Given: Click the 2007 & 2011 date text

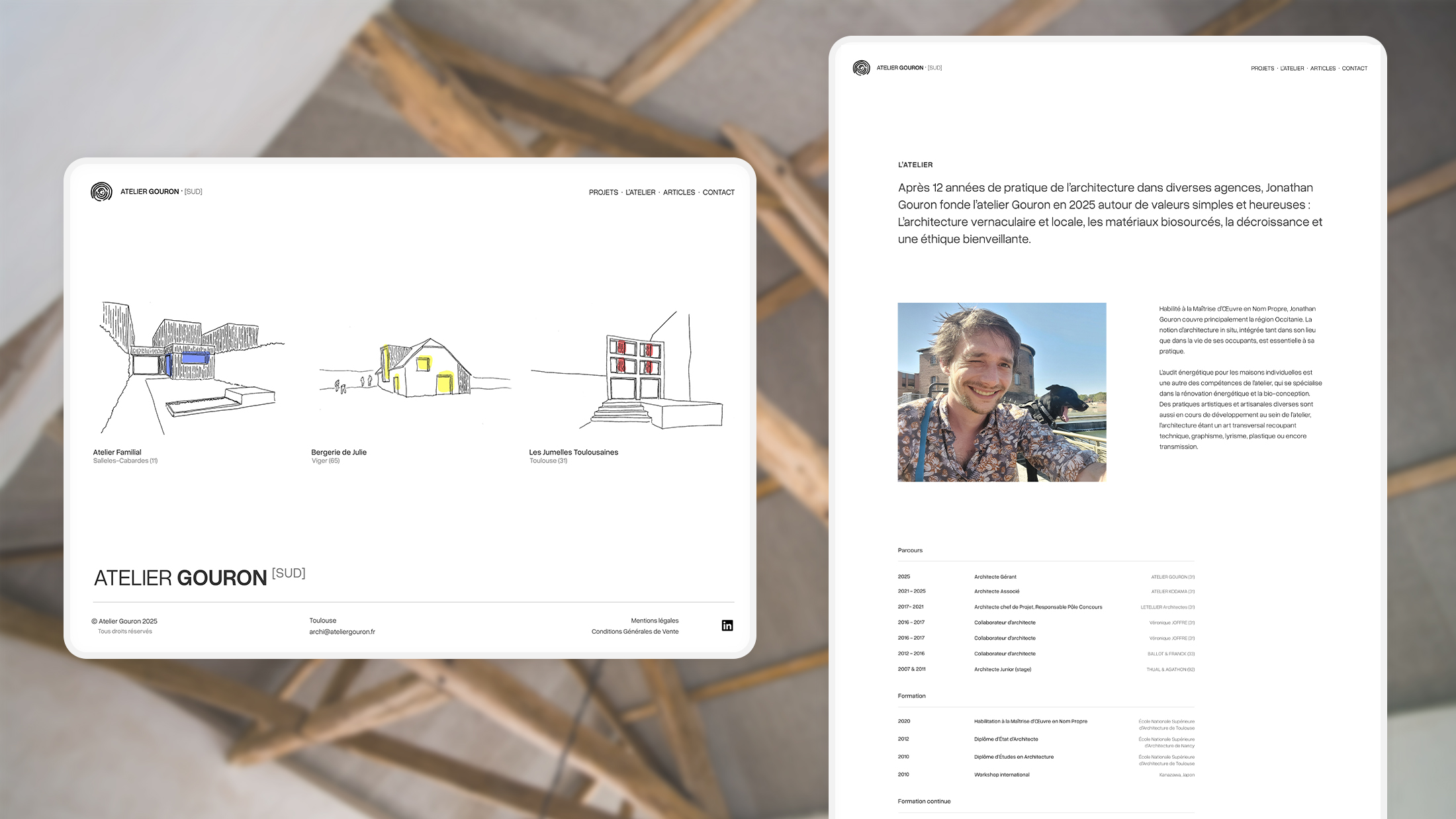Looking at the screenshot, I should click(x=912, y=669).
